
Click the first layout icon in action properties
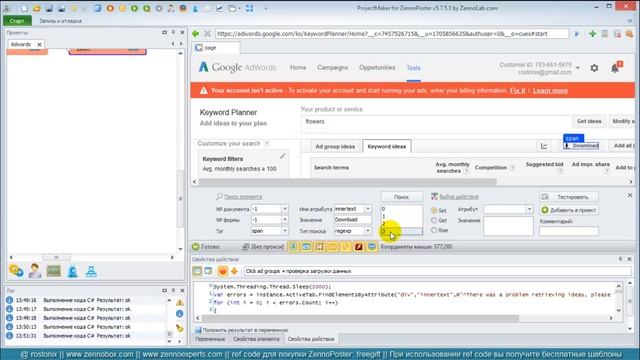197,271
